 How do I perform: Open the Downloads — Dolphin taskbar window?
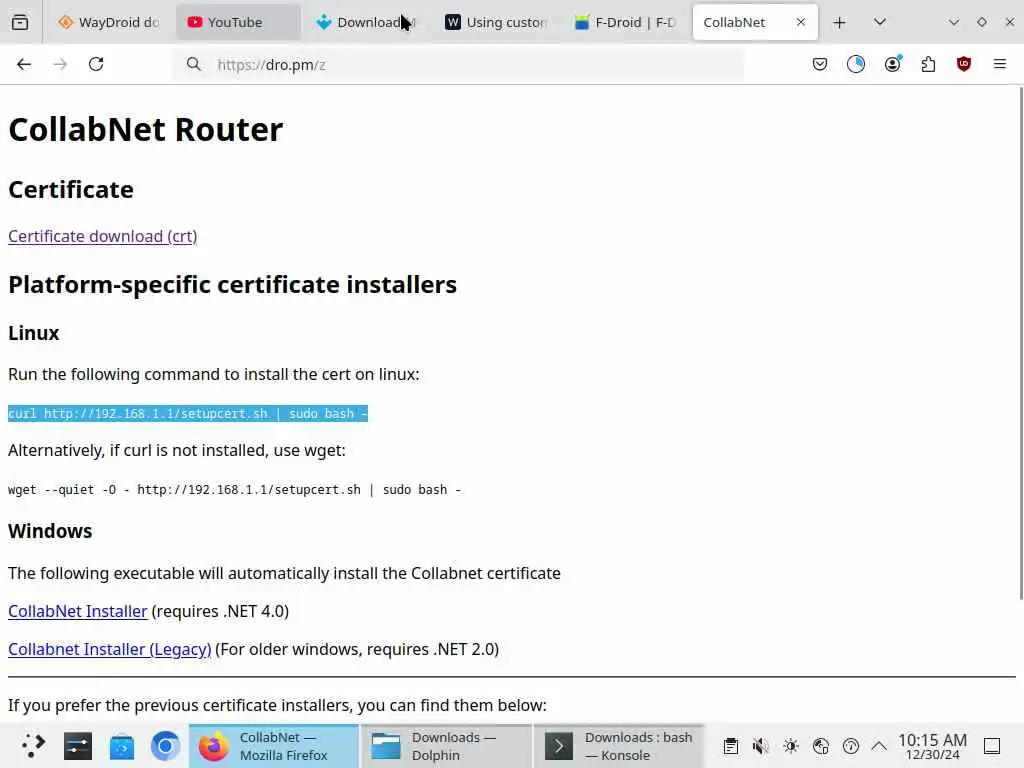pyautogui.click(x=447, y=746)
